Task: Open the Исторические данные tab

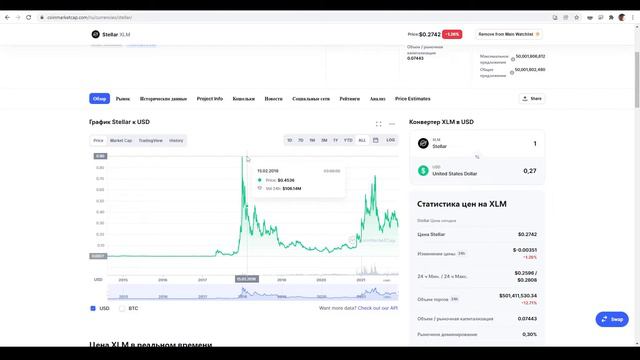Action: click(x=163, y=99)
